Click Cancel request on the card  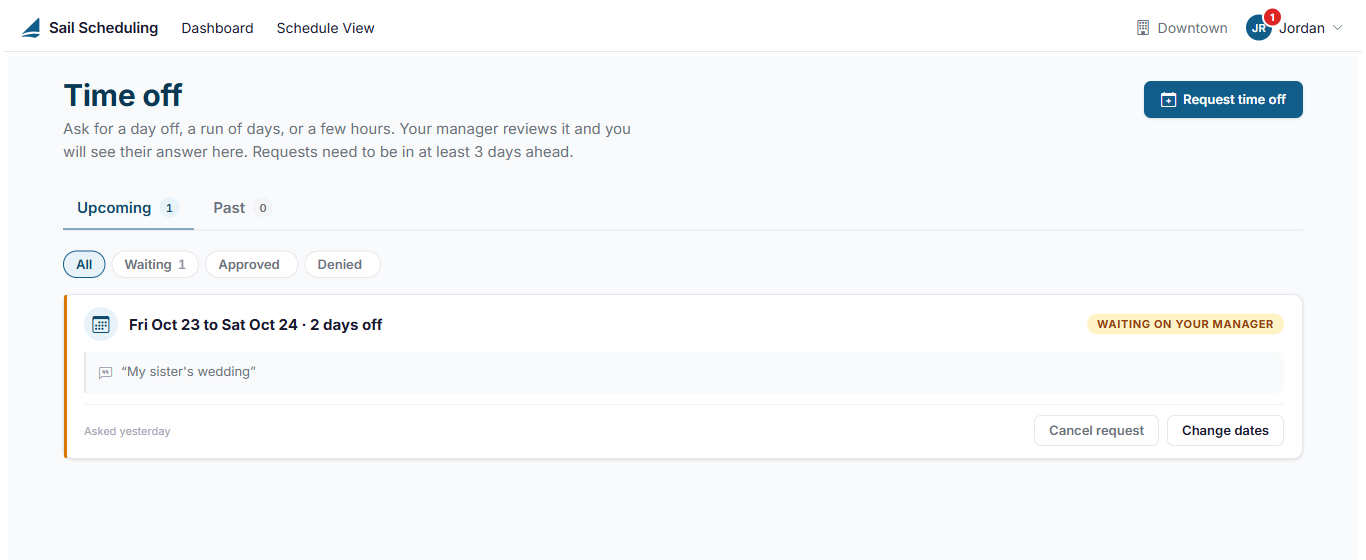1096,430
